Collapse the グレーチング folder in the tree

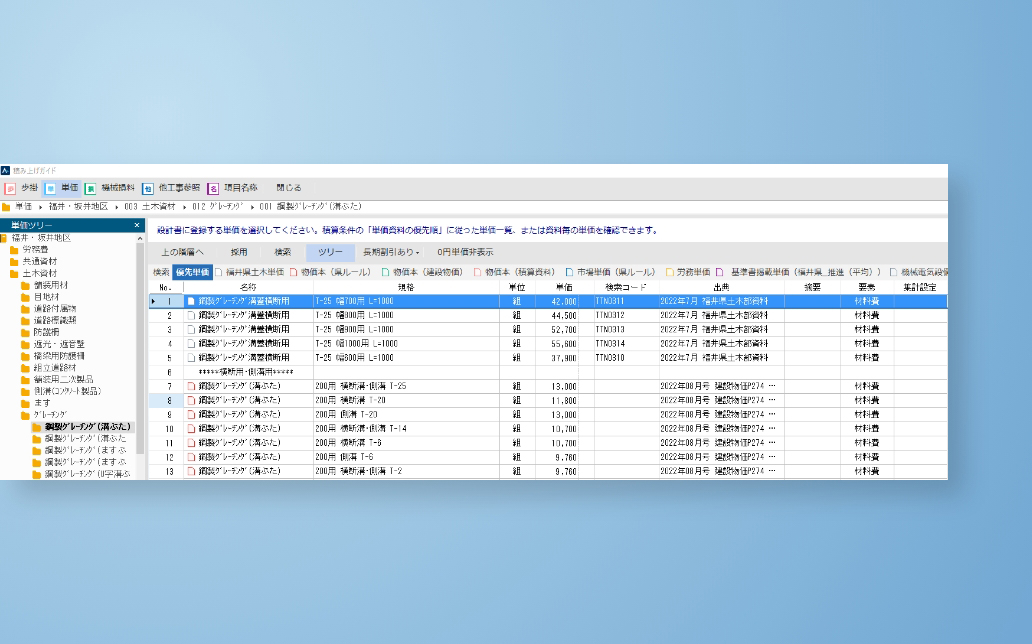[x=26, y=414]
